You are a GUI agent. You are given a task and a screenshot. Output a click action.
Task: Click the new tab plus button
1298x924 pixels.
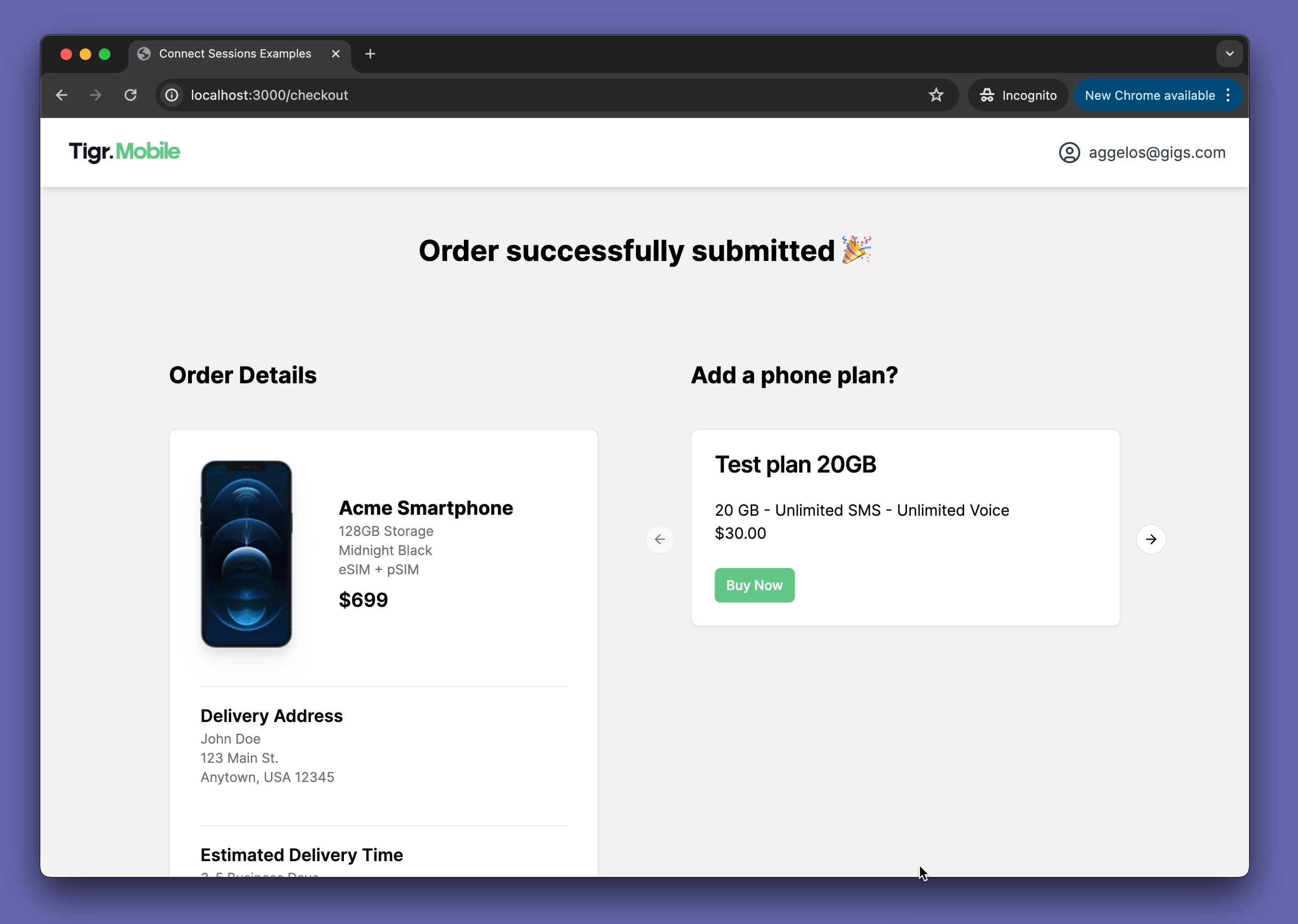click(x=369, y=53)
